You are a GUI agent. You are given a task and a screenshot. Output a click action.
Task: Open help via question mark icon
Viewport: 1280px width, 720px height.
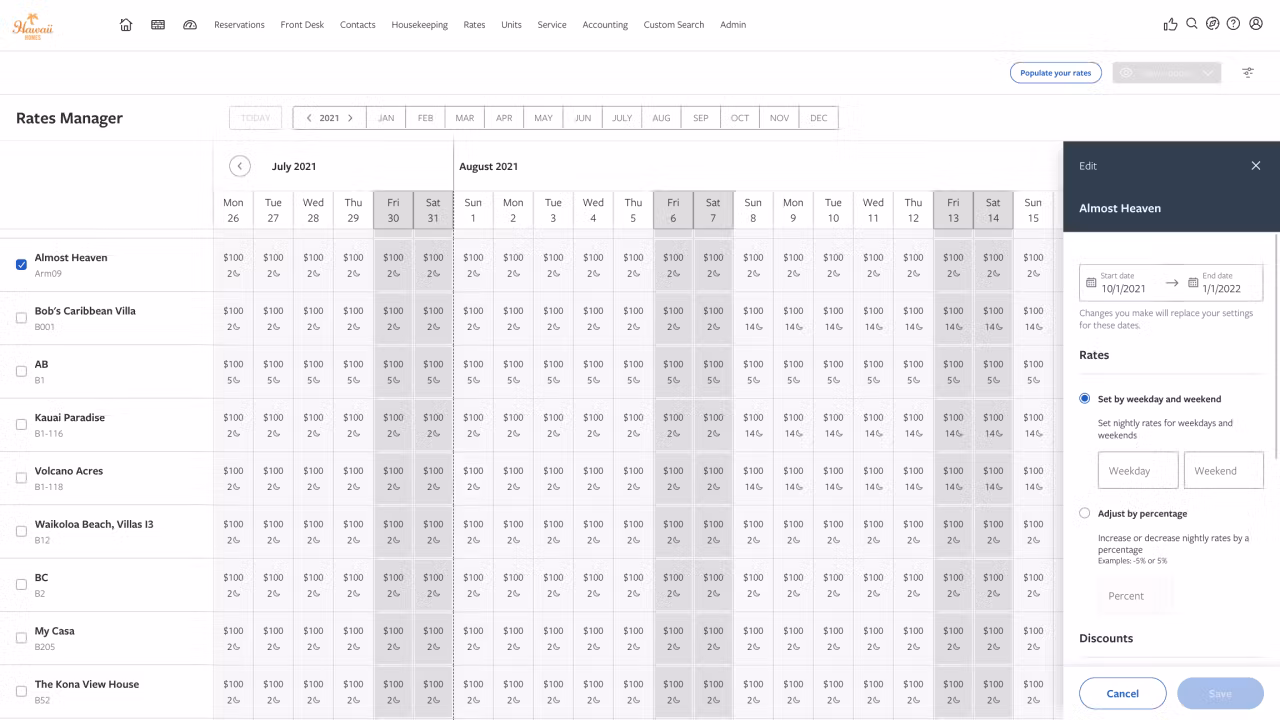(1234, 24)
